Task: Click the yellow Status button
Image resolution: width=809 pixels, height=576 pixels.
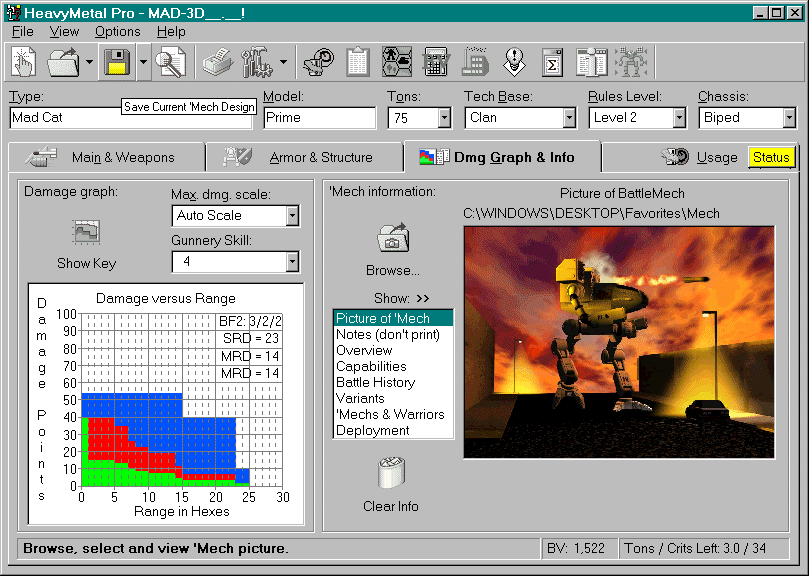Action: point(771,157)
